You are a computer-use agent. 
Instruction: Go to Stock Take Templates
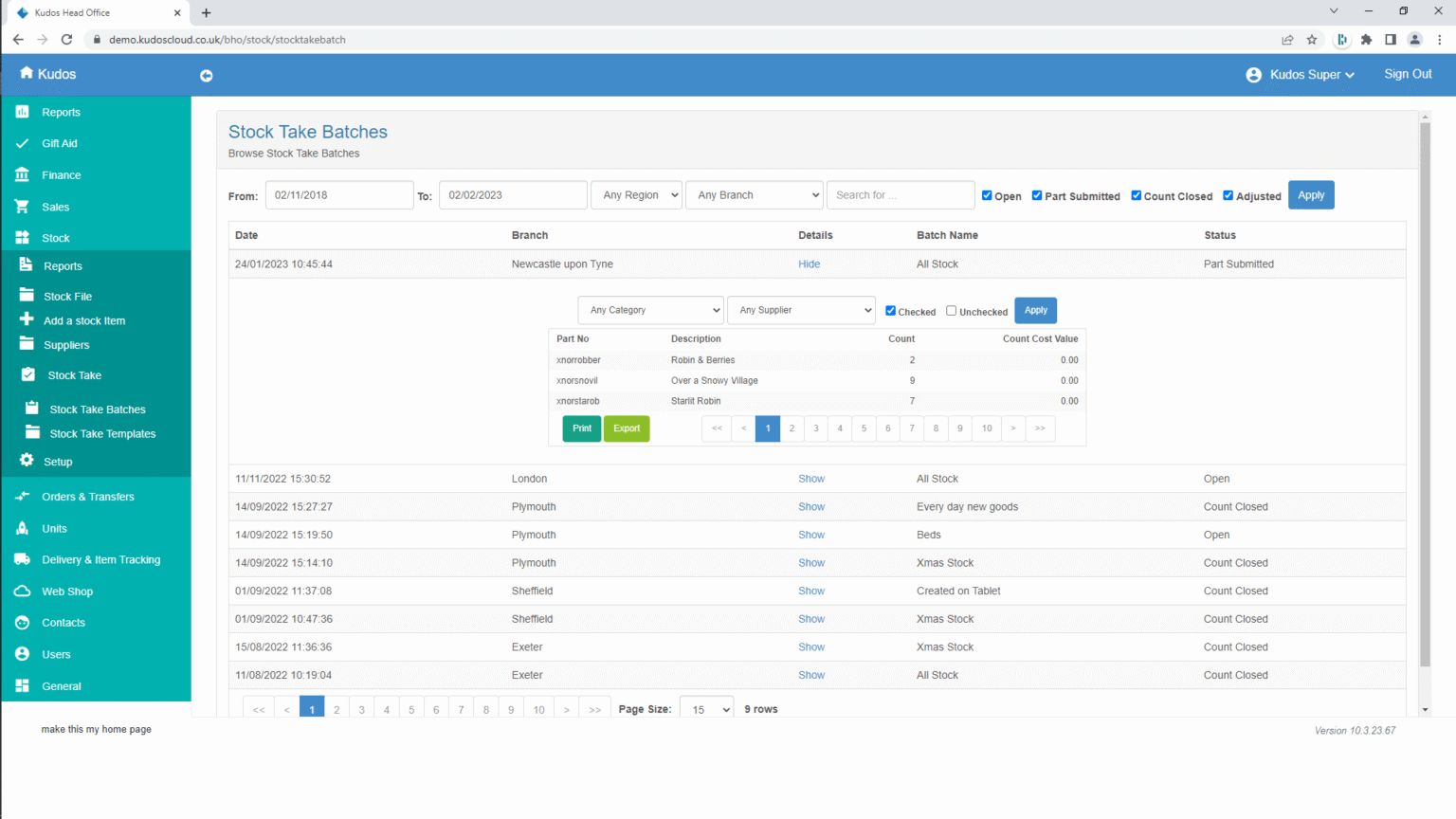(x=104, y=433)
